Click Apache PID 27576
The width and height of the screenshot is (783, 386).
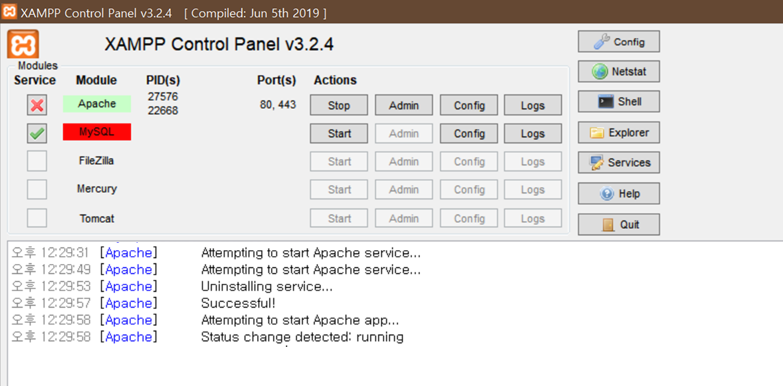tap(163, 96)
